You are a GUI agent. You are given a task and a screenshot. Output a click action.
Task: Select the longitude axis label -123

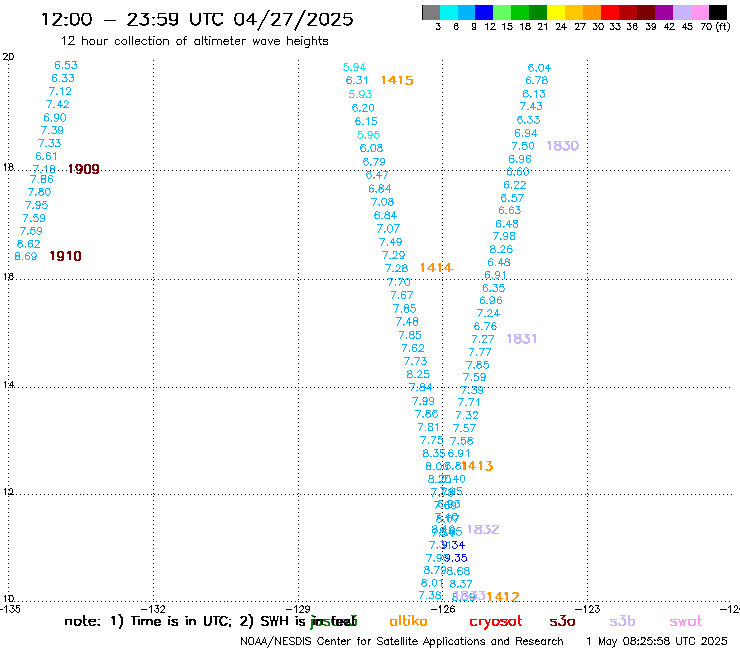point(588,609)
